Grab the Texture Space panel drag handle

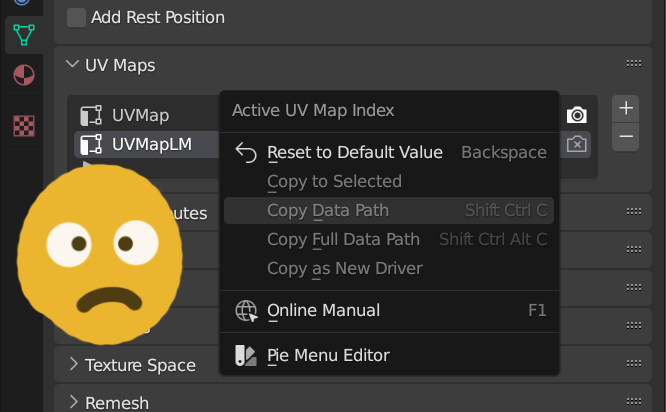coord(634,364)
